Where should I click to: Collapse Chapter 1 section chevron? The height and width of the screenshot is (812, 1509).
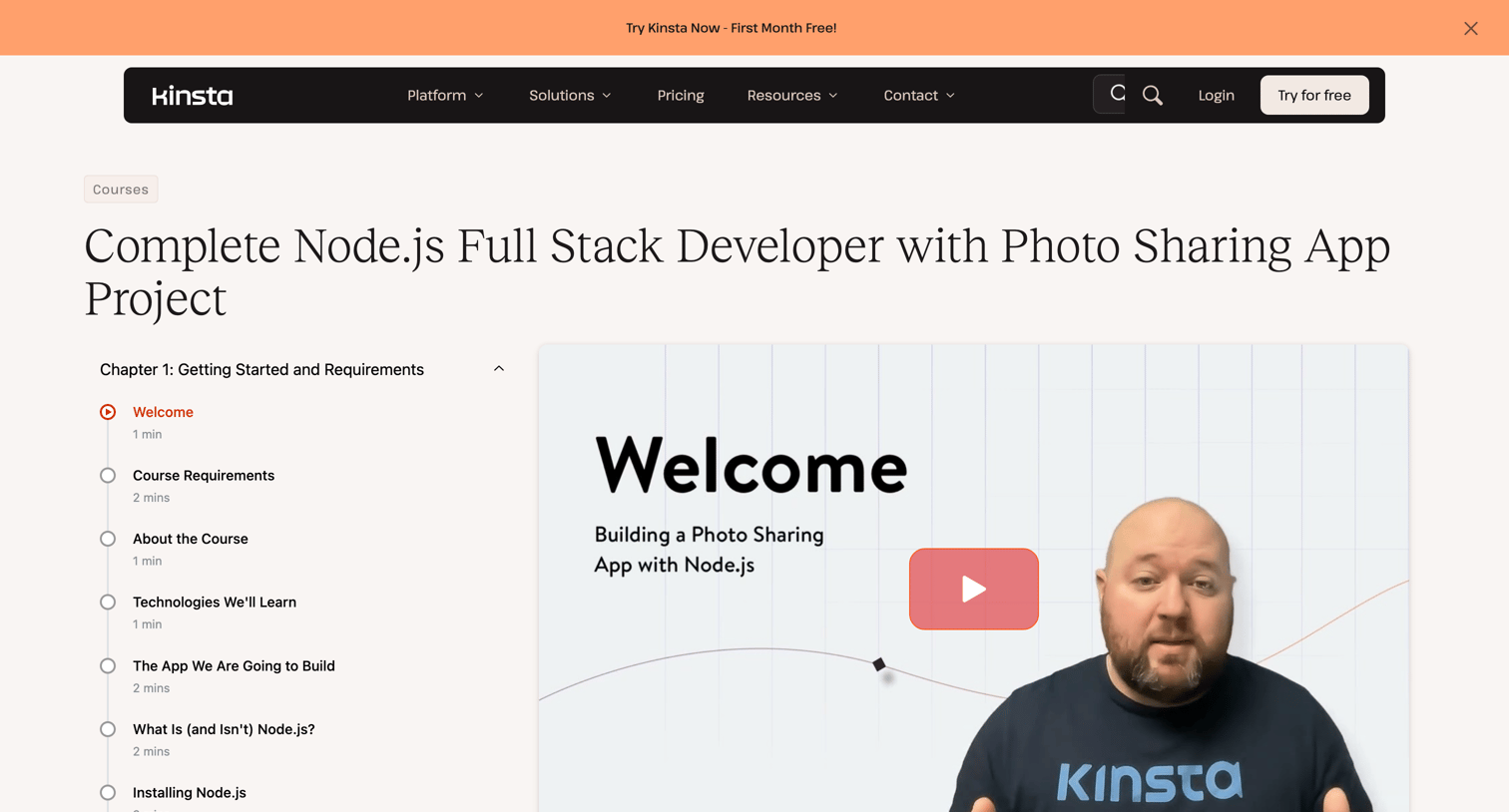499,369
